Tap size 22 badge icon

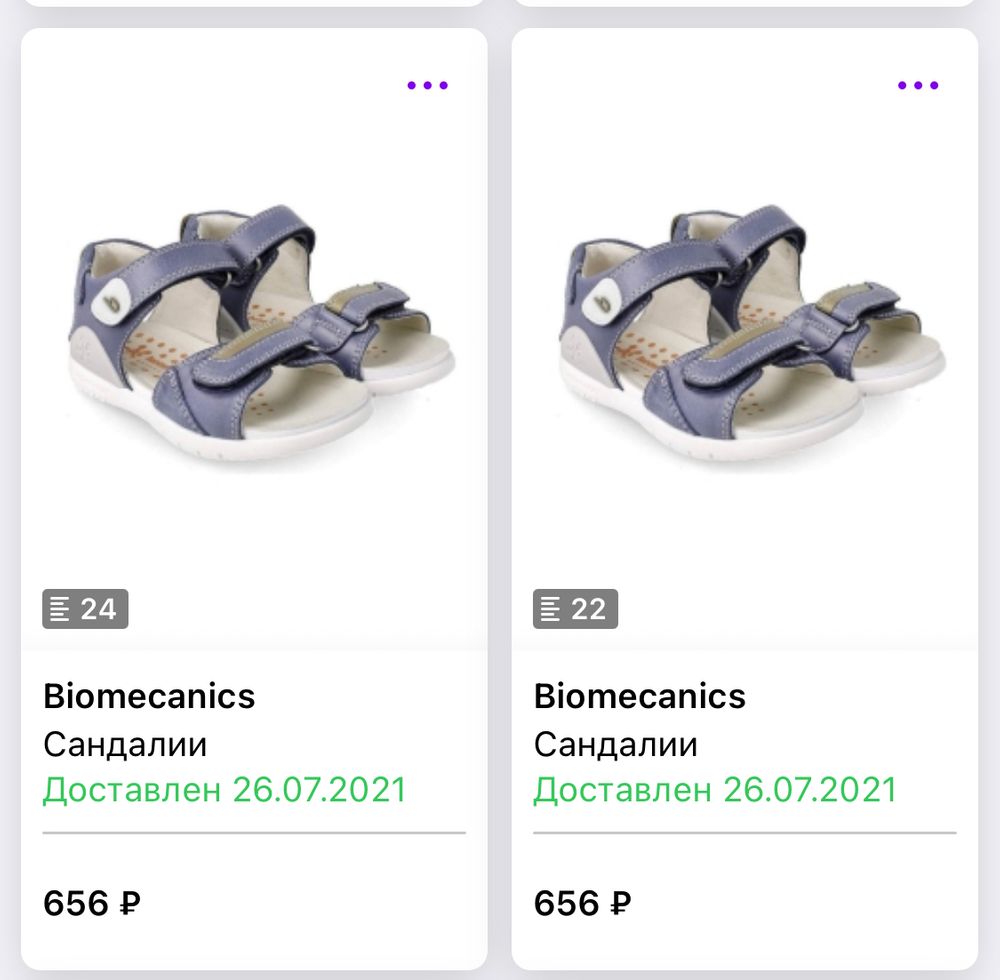coord(575,609)
